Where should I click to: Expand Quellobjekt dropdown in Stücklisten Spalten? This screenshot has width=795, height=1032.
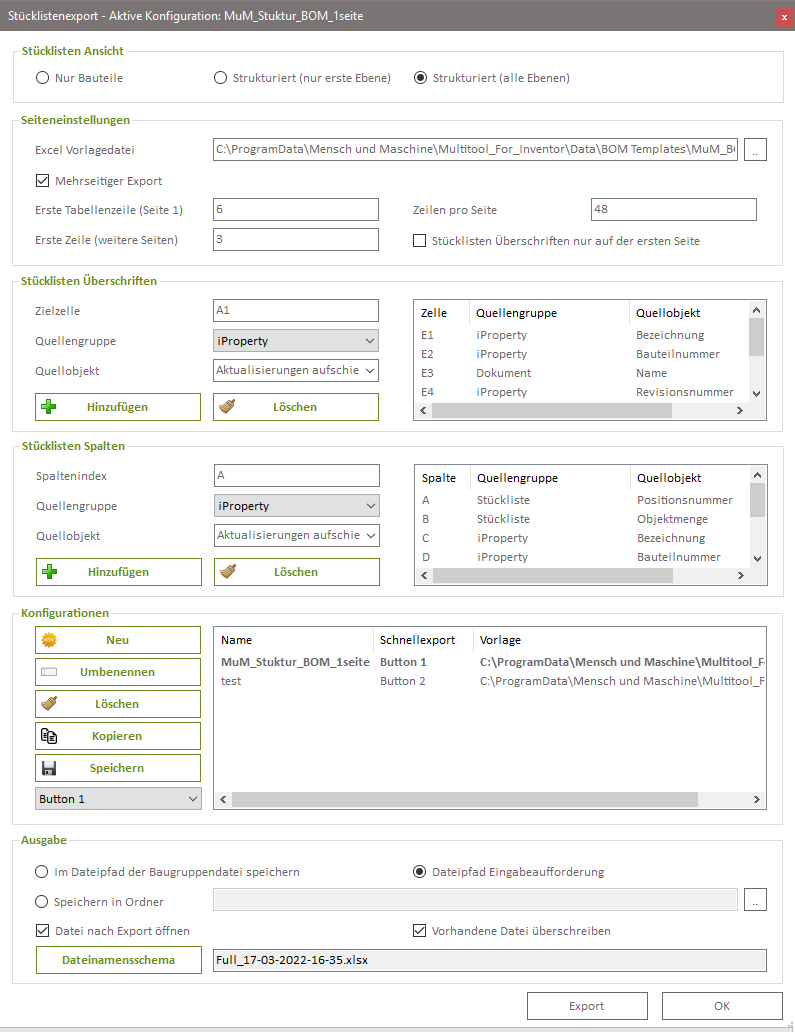297,536
